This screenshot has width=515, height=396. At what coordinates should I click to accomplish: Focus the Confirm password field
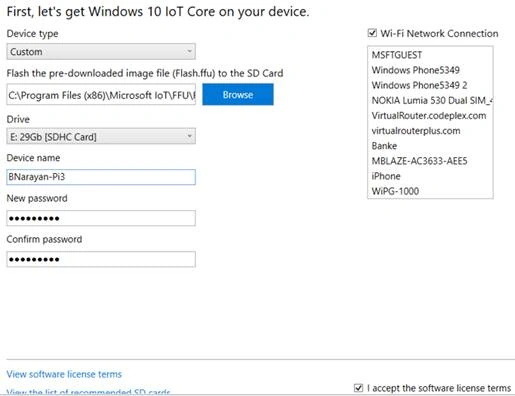click(101, 259)
